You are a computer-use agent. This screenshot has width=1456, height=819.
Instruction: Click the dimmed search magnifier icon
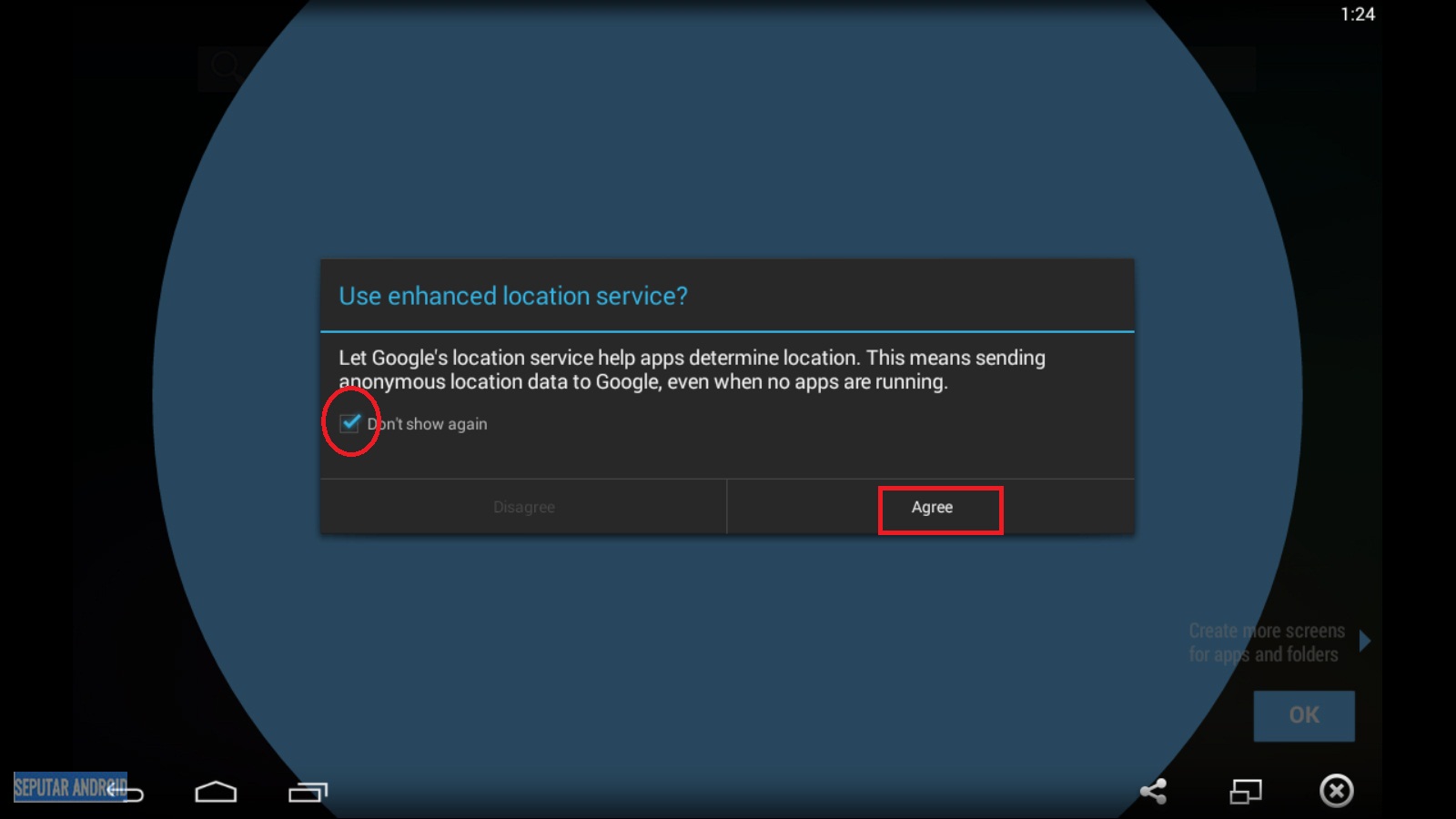226,67
